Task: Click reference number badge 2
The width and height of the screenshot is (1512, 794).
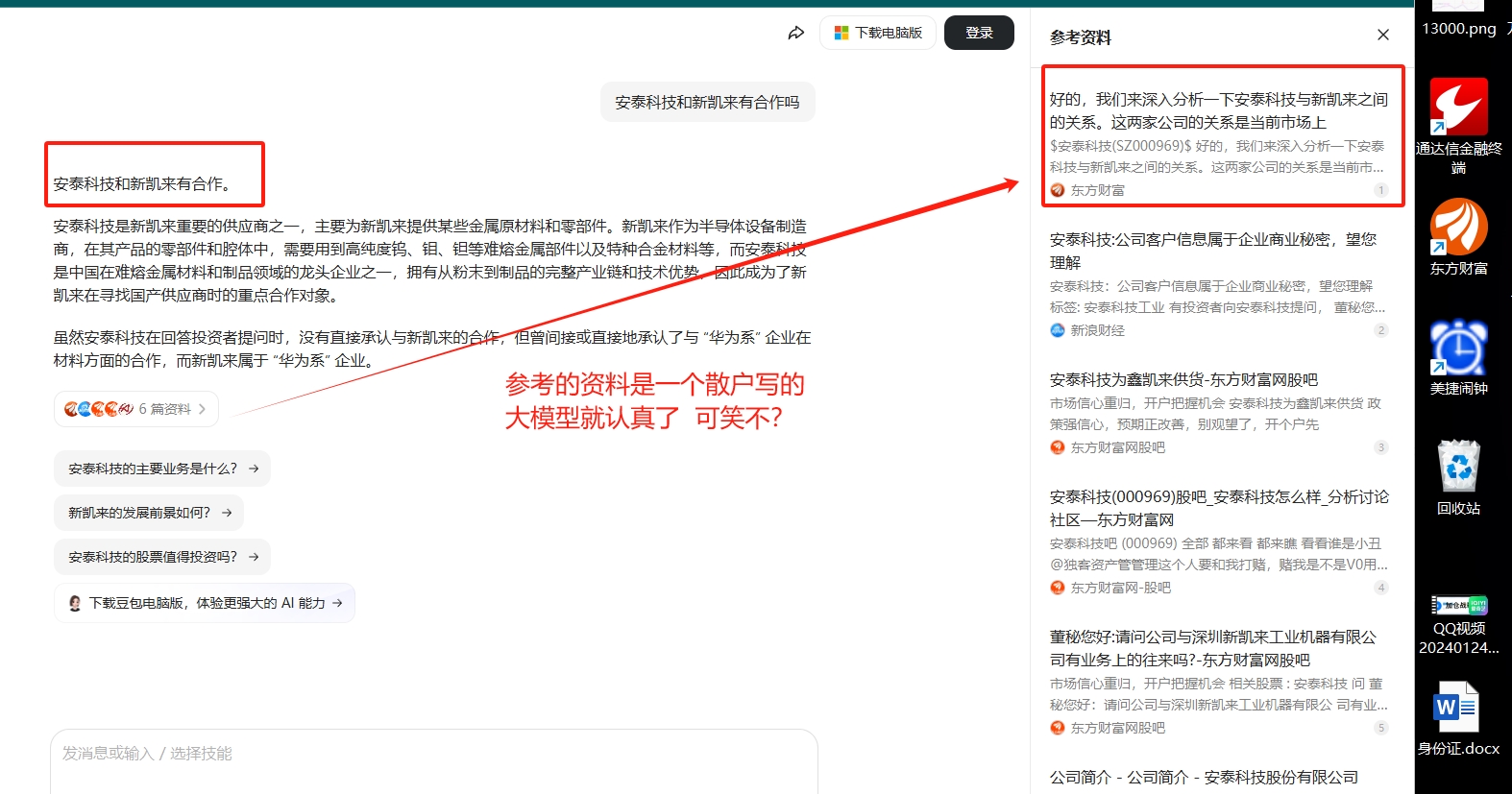Action: [1381, 330]
